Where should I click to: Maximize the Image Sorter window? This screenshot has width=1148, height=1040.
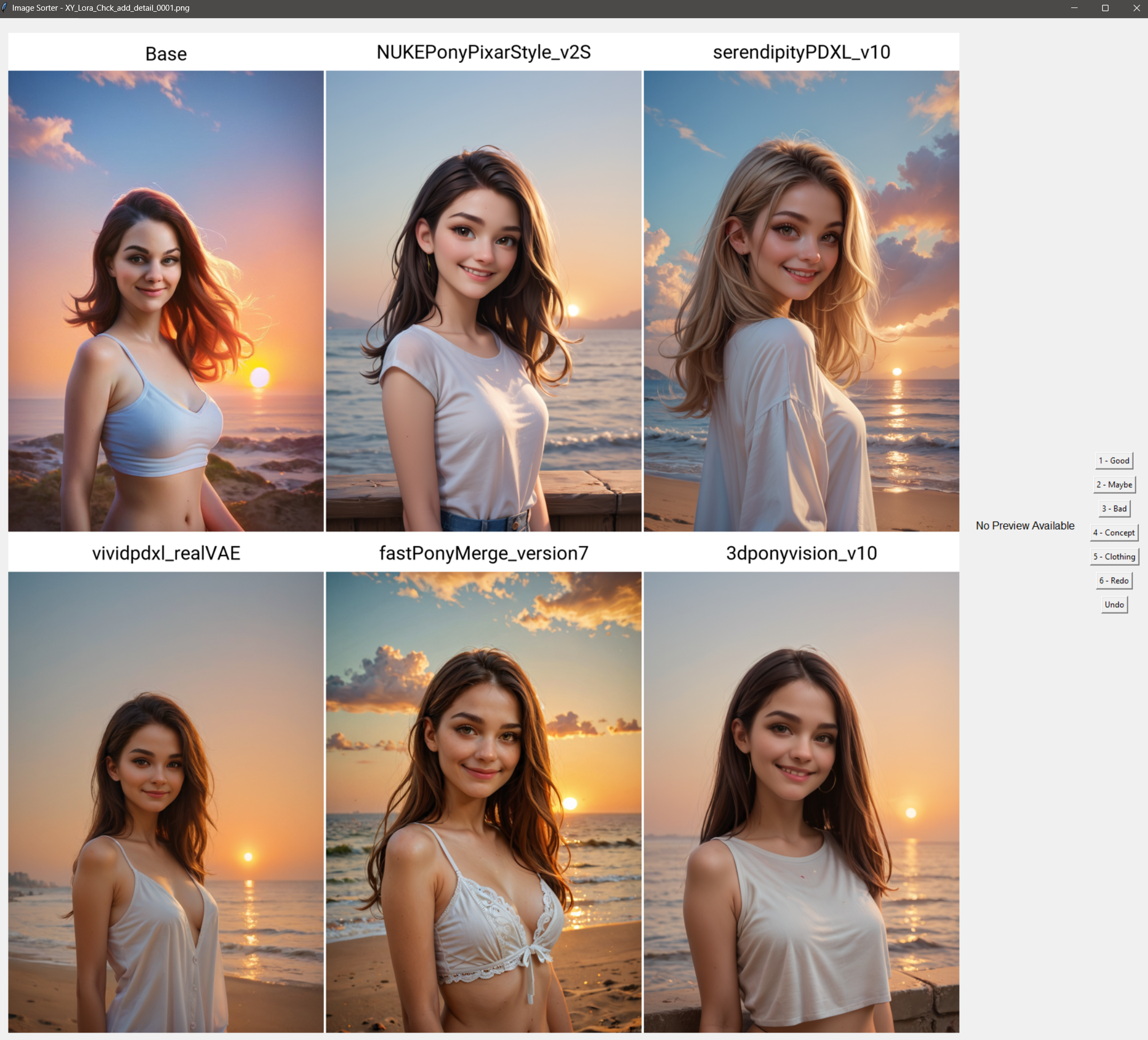pos(1105,8)
